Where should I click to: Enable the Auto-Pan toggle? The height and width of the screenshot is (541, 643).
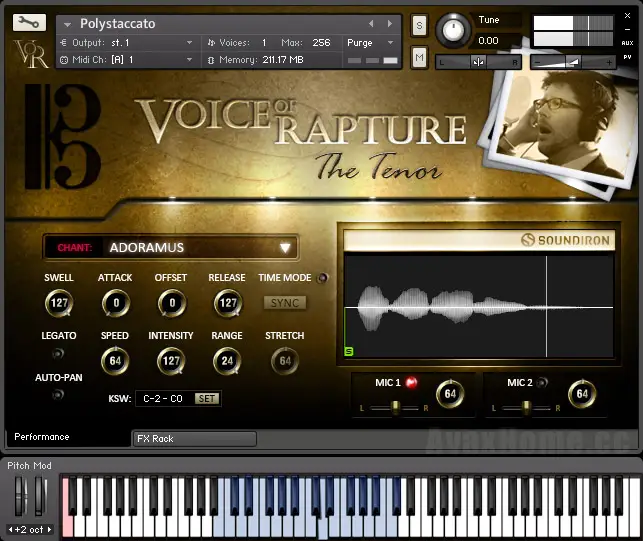[x=58, y=395]
